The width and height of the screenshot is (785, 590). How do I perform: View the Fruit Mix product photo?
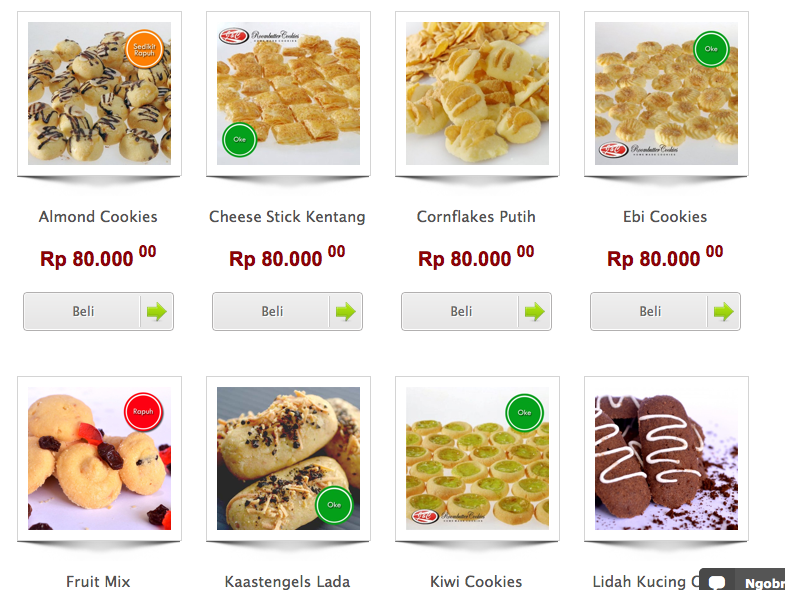[99, 458]
